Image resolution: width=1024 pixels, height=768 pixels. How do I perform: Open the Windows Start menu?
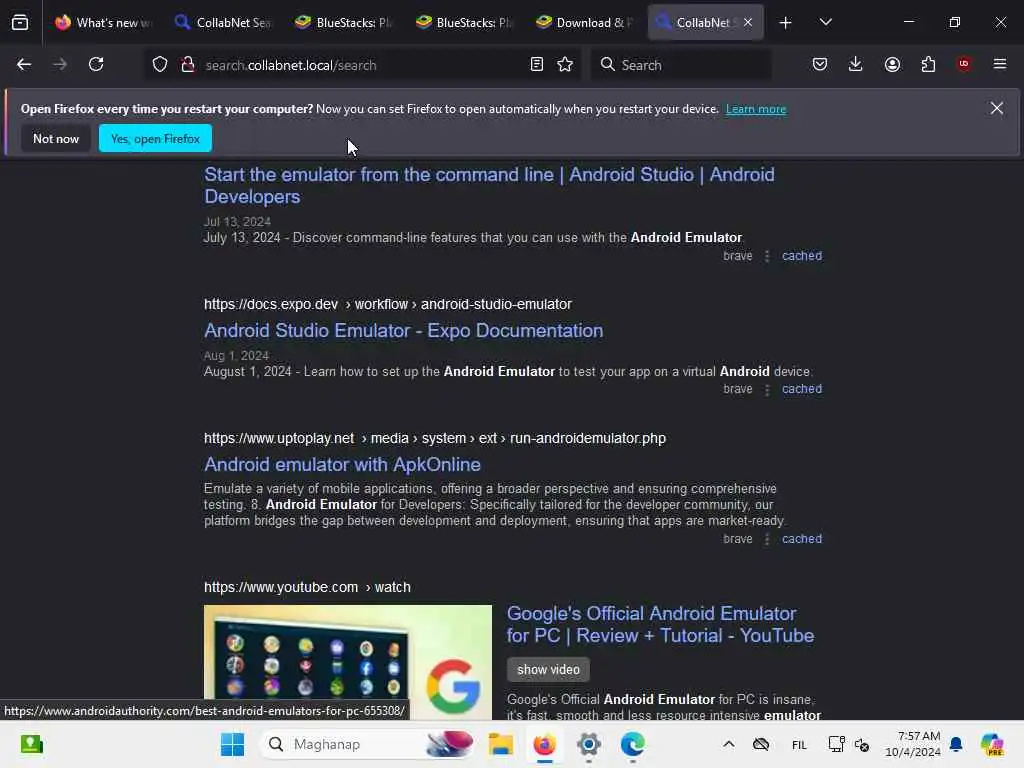click(x=232, y=744)
